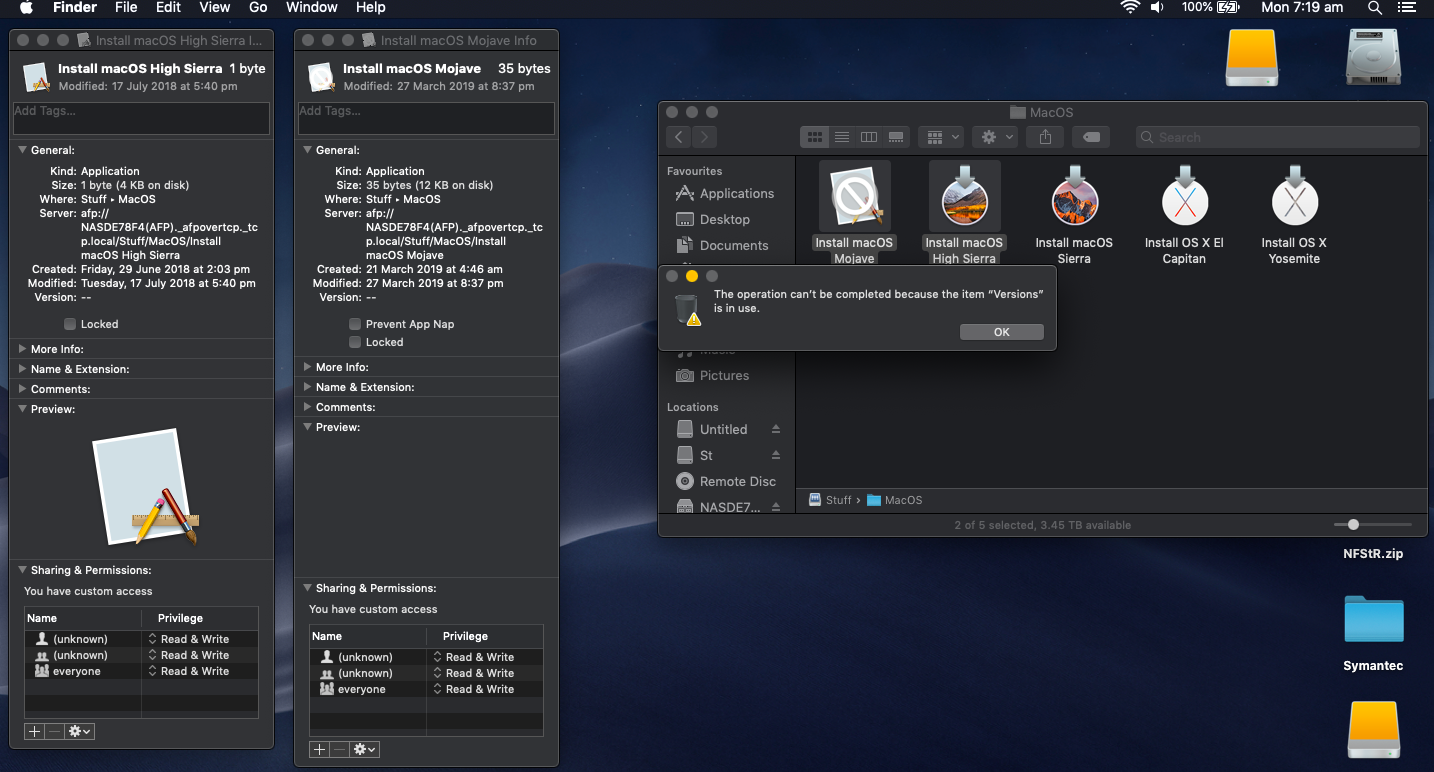
Task: Open the View menu
Action: pos(214,7)
